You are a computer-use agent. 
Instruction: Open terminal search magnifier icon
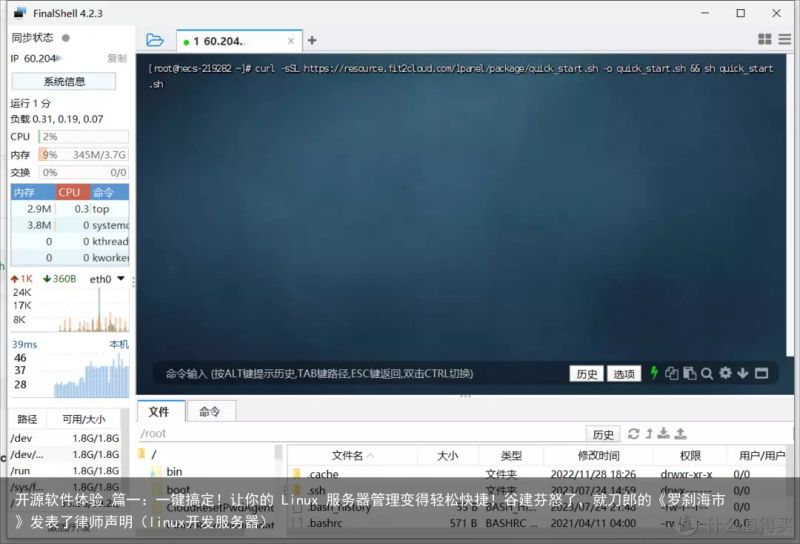click(x=707, y=374)
